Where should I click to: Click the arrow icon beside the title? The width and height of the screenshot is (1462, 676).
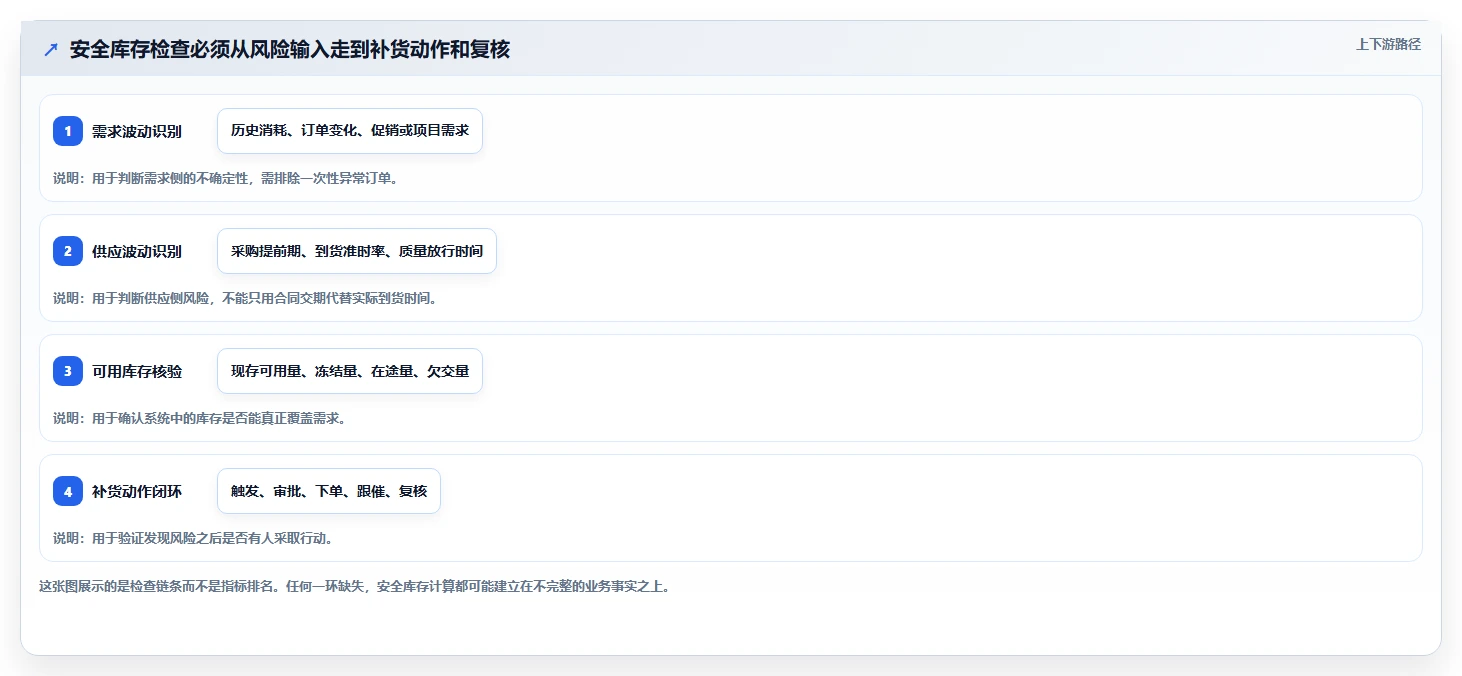(x=51, y=50)
